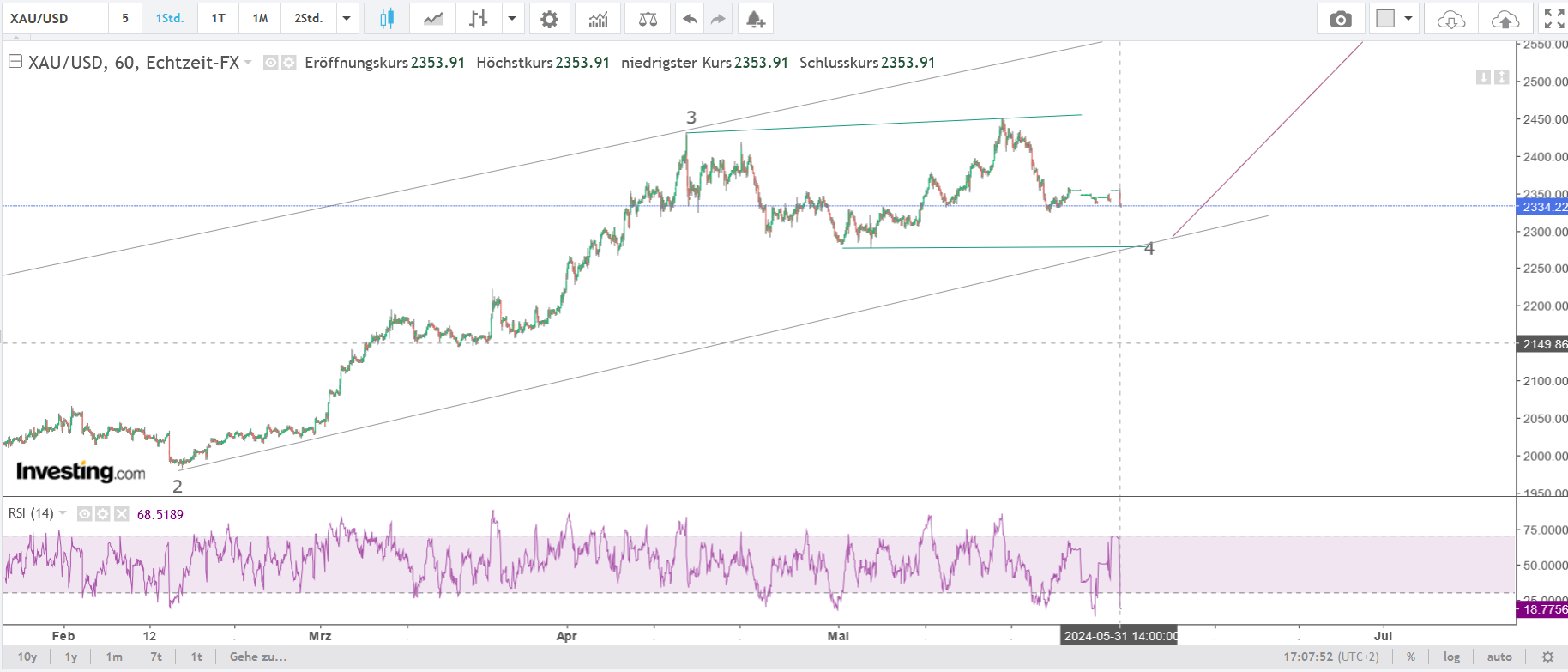1568x672 pixels.
Task: Move pane down arrow button
Action: click(x=1483, y=77)
